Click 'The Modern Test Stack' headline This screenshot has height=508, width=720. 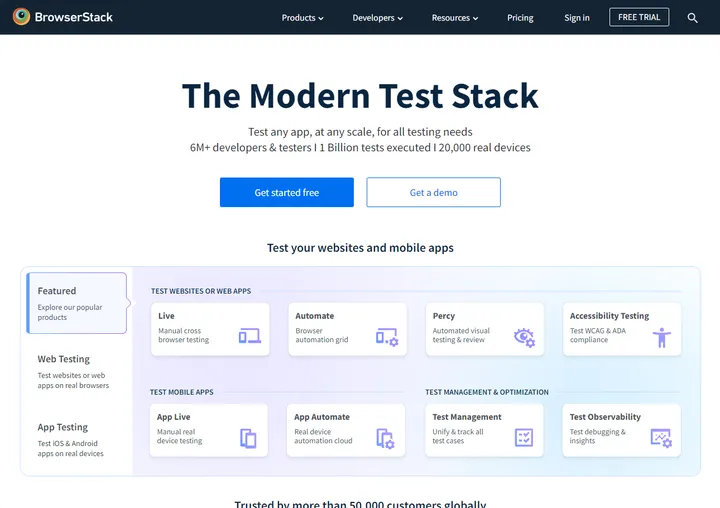point(360,96)
